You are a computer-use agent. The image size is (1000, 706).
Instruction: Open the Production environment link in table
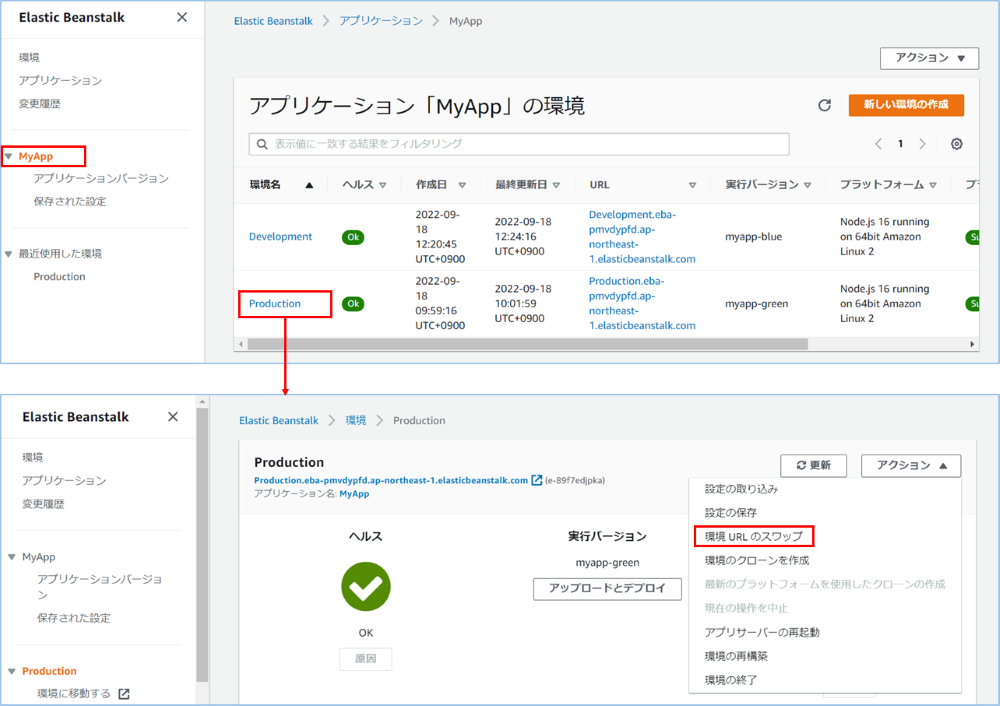pyautogui.click(x=275, y=303)
